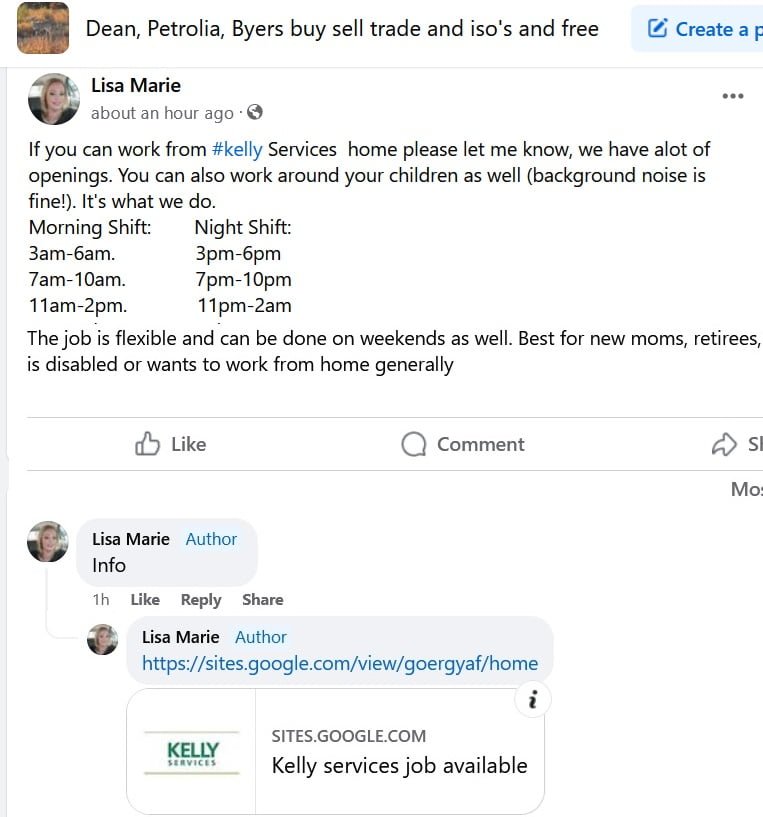The image size is (763, 817).
Task: Open the post options three-dot menu
Action: (x=732, y=96)
